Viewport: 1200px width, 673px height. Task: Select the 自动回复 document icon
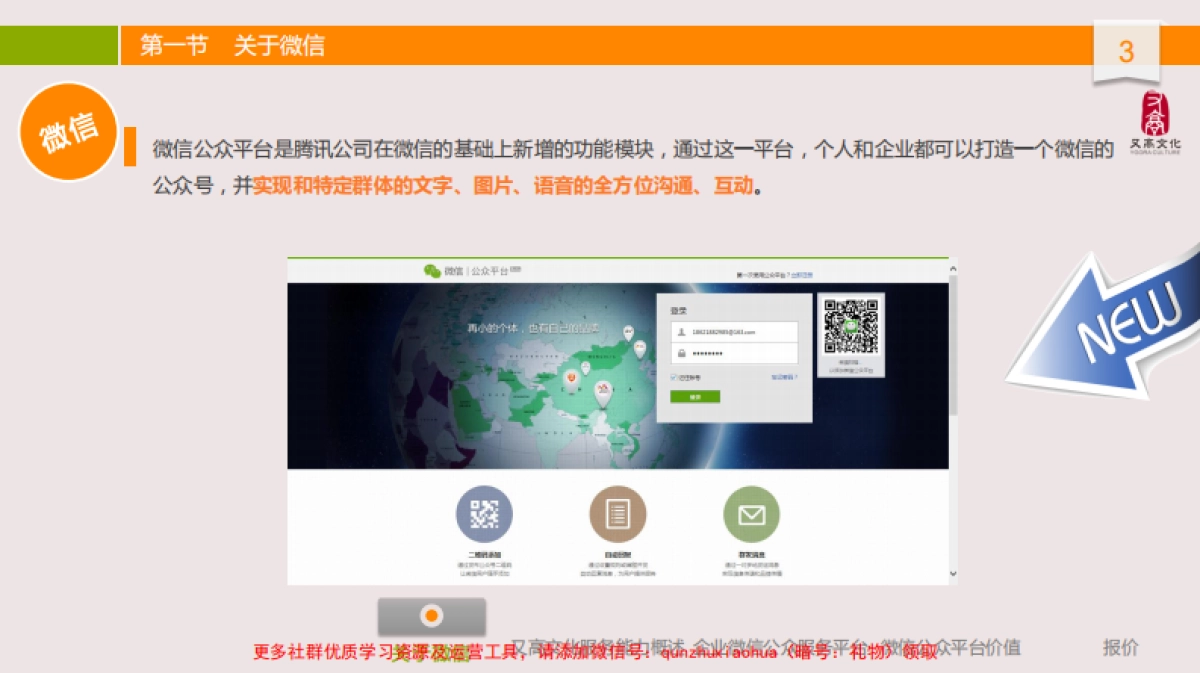click(618, 513)
